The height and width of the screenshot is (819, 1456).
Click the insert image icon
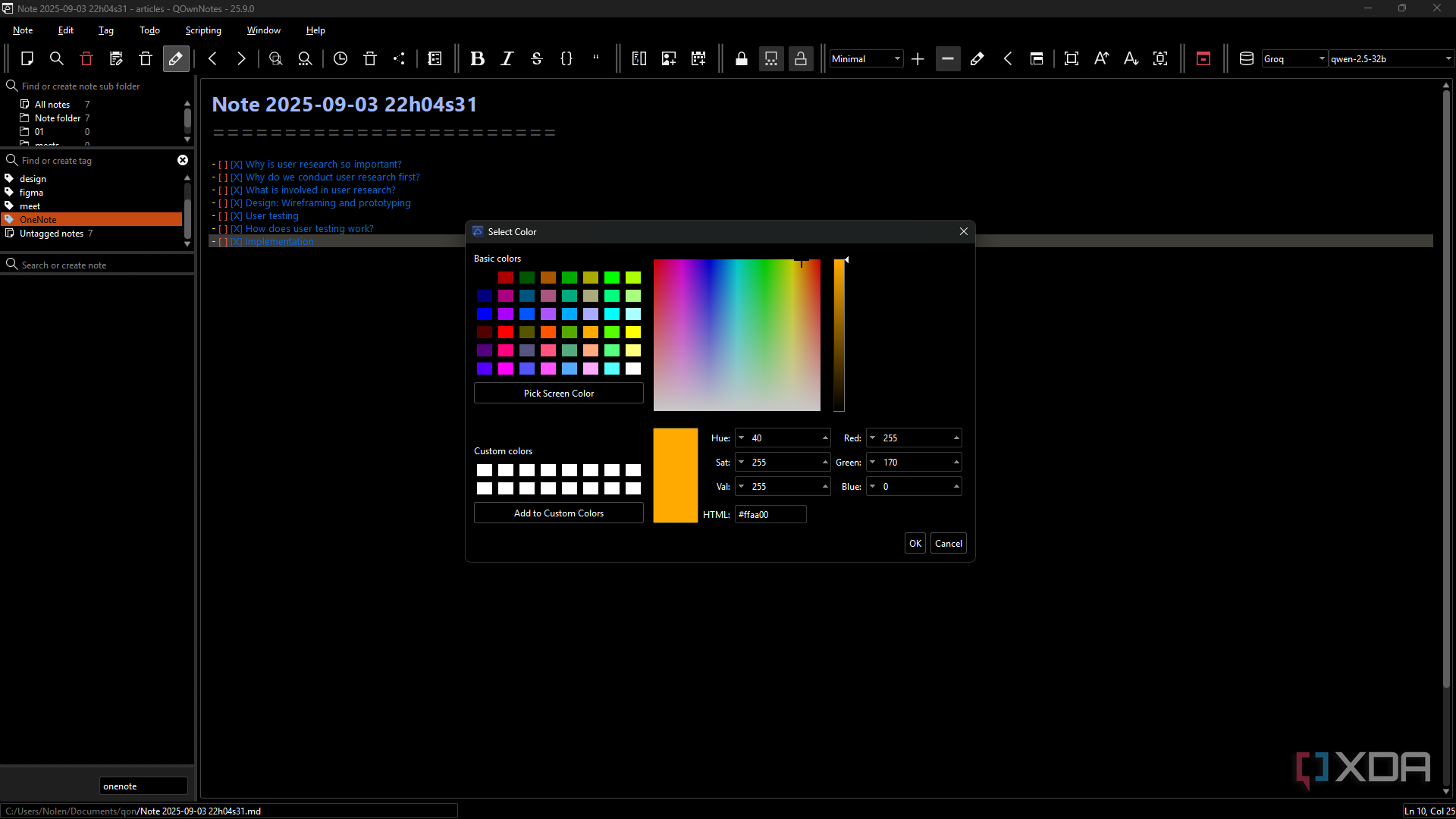(669, 58)
